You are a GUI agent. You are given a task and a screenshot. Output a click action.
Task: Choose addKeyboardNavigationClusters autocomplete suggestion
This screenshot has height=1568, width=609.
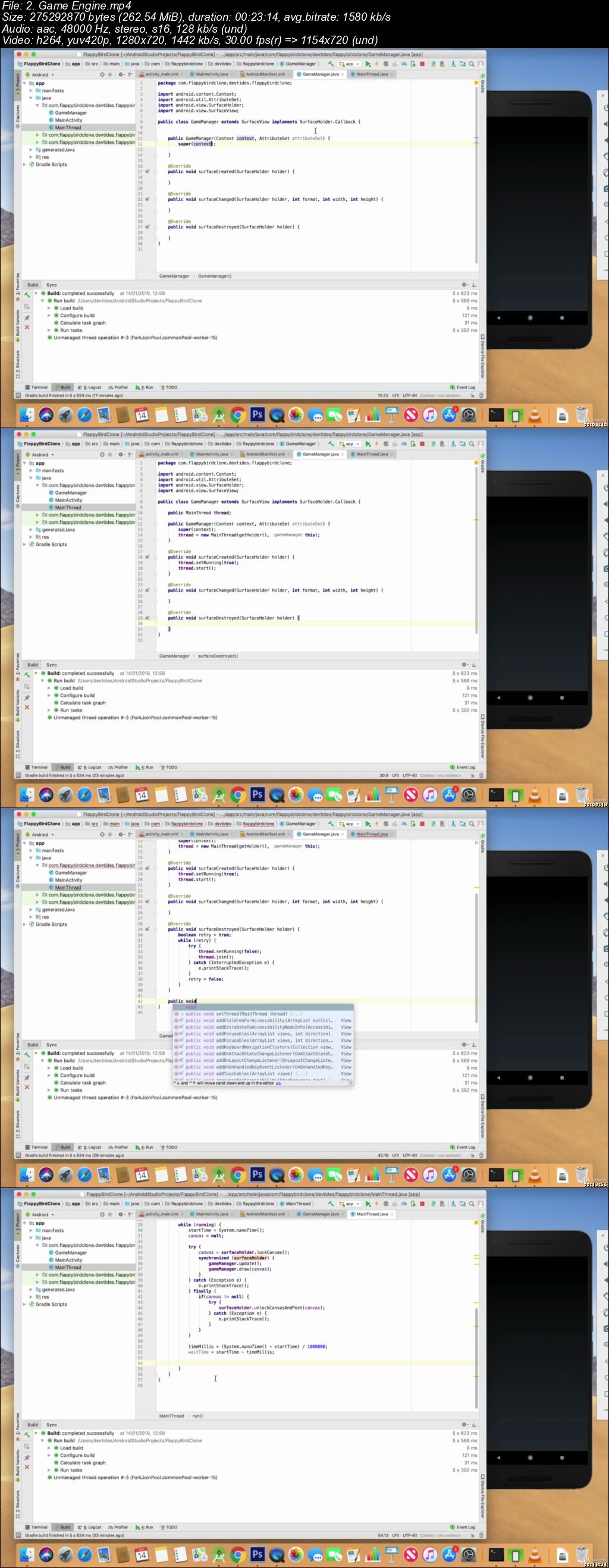pos(263,1048)
